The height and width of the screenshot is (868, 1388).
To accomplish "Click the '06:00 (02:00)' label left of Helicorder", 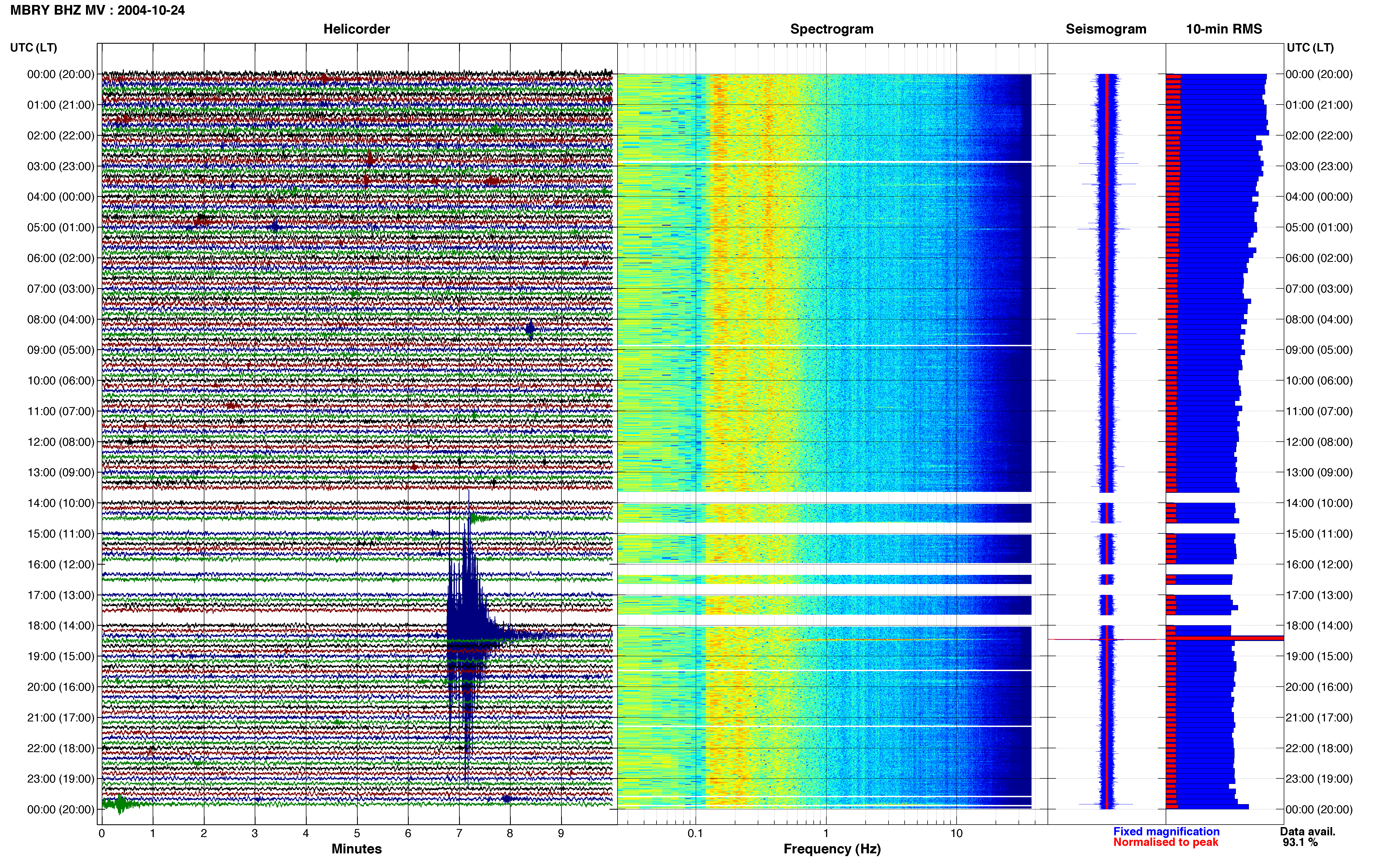I will click(x=61, y=258).
